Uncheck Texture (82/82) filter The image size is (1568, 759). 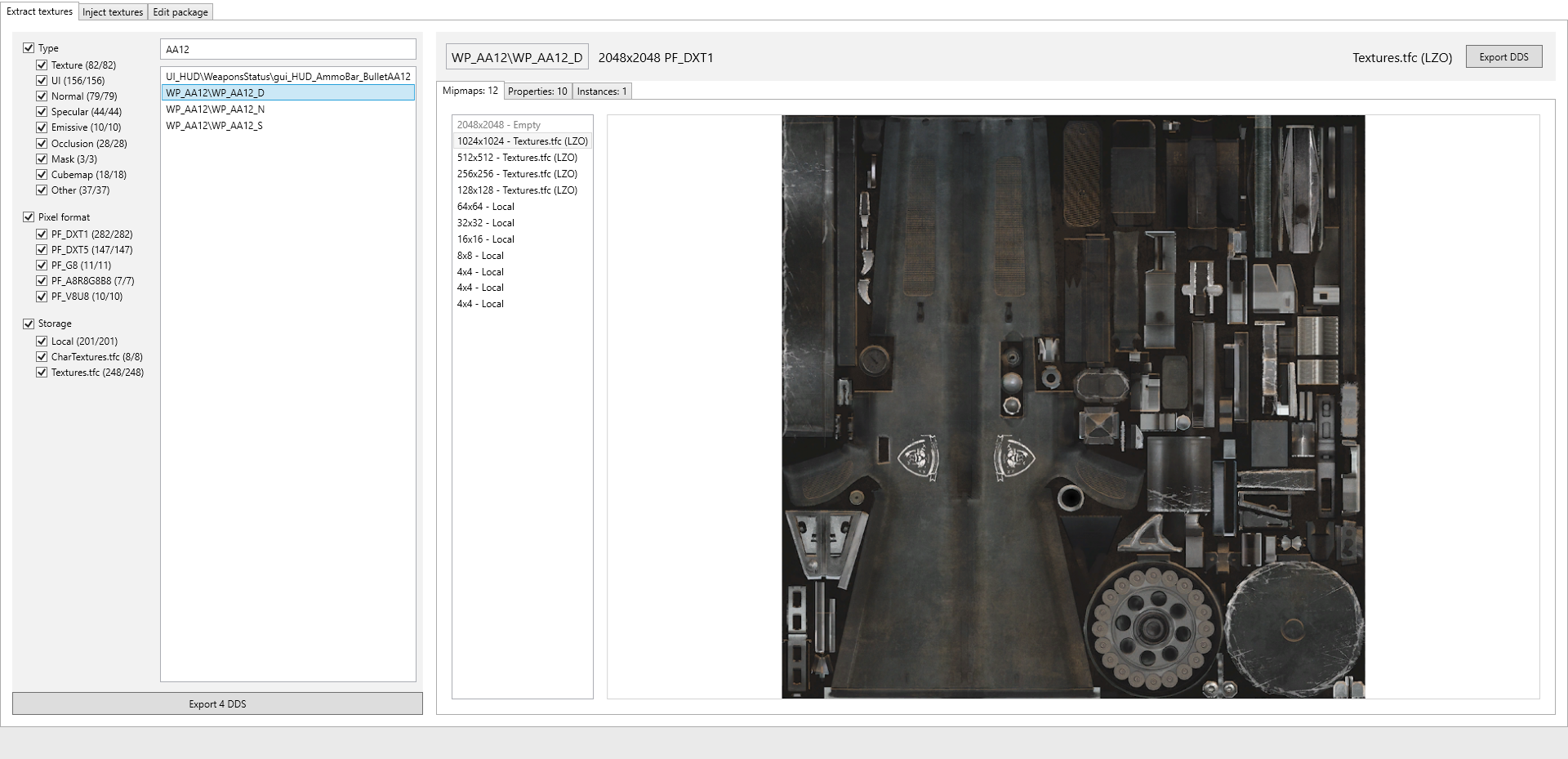pyautogui.click(x=42, y=65)
